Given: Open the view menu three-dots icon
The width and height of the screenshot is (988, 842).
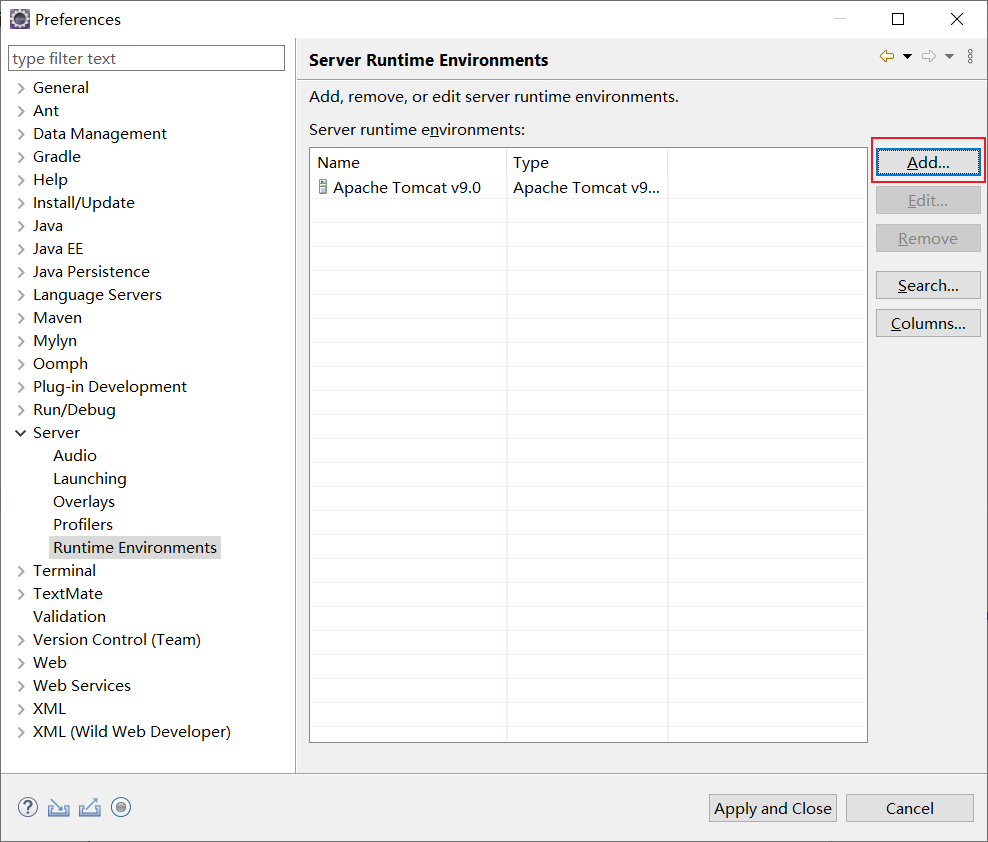Looking at the screenshot, I should tap(970, 56).
